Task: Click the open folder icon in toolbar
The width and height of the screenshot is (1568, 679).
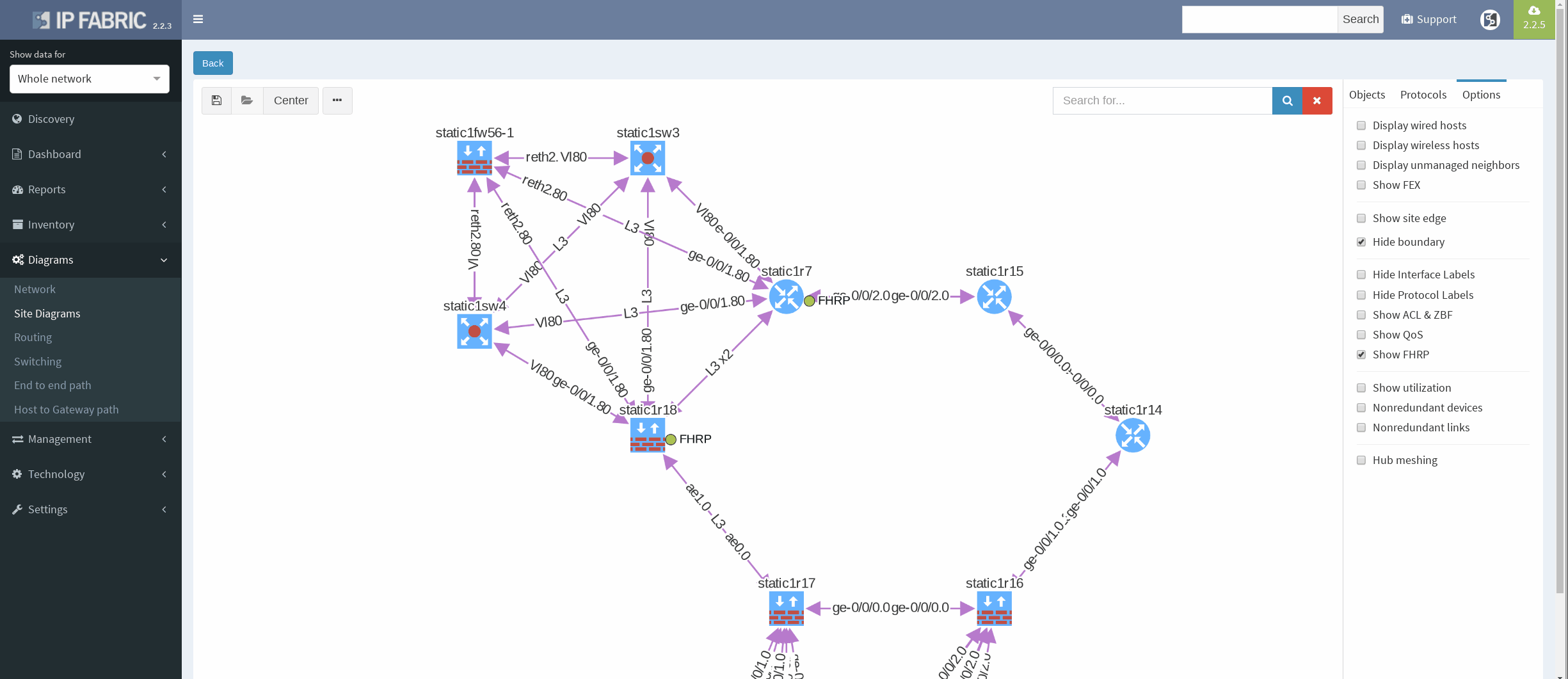Action: pyautogui.click(x=247, y=100)
